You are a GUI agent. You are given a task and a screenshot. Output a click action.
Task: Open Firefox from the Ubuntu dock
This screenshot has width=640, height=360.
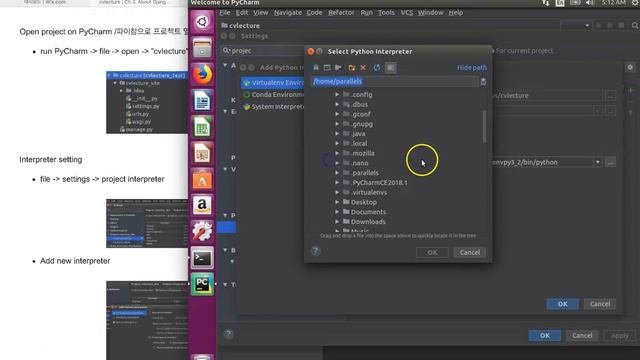[202, 74]
